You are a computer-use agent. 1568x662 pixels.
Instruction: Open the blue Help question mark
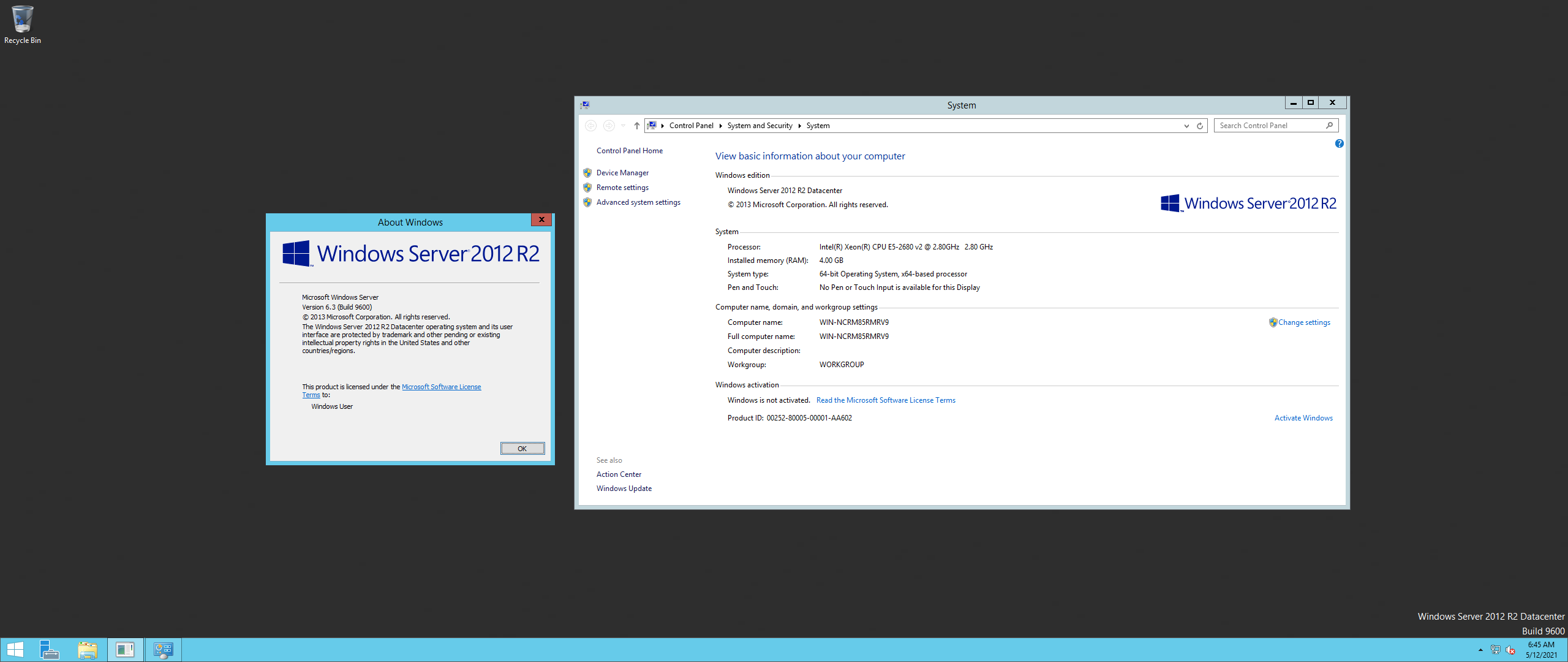pyautogui.click(x=1339, y=143)
